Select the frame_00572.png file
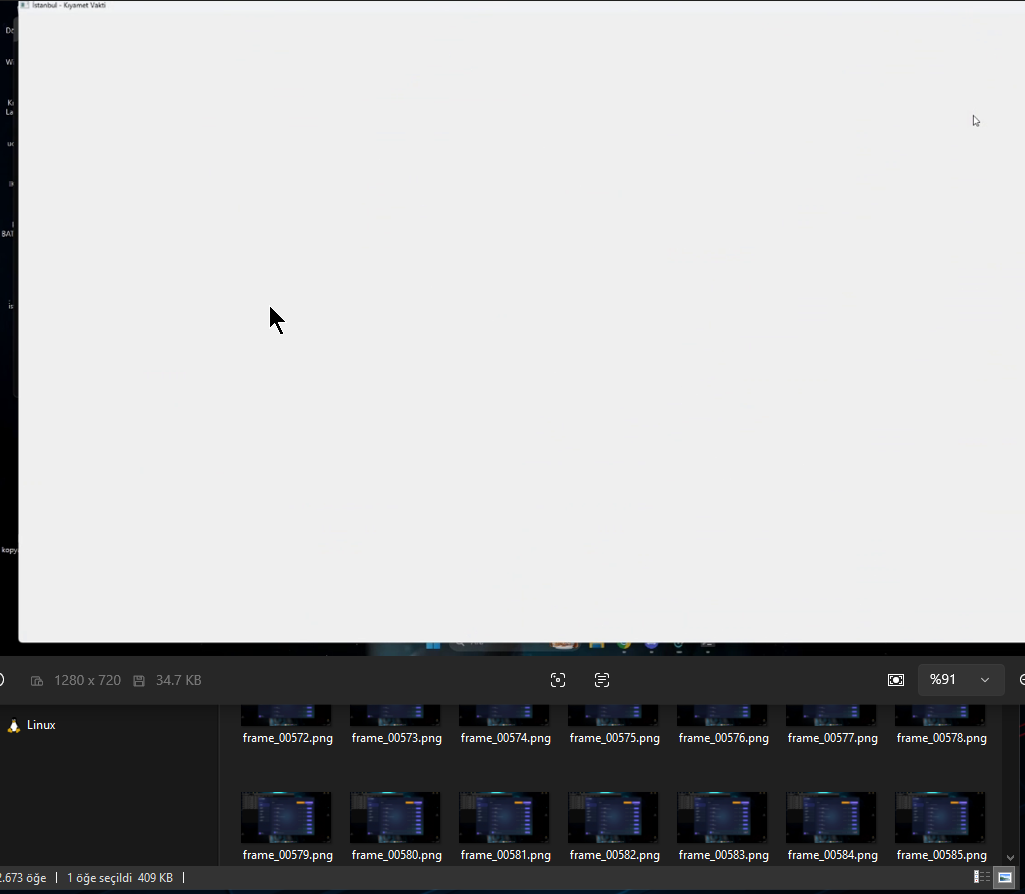1025x894 pixels. pos(287,725)
